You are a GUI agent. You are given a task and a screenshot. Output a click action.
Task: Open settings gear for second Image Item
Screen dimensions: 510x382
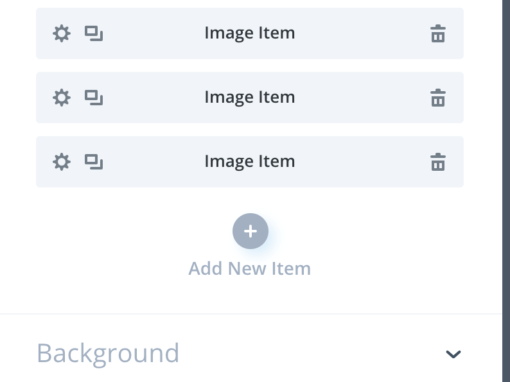tap(62, 98)
